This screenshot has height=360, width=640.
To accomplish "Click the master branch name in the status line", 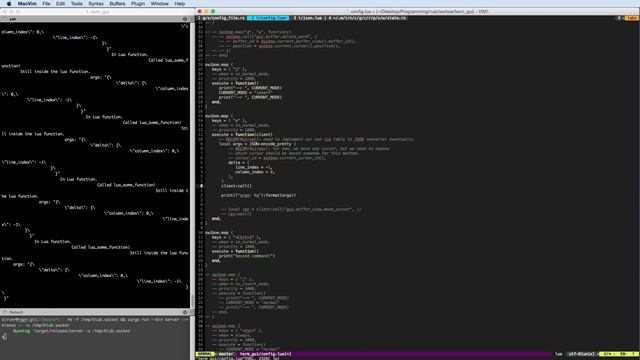I will coord(225,354).
